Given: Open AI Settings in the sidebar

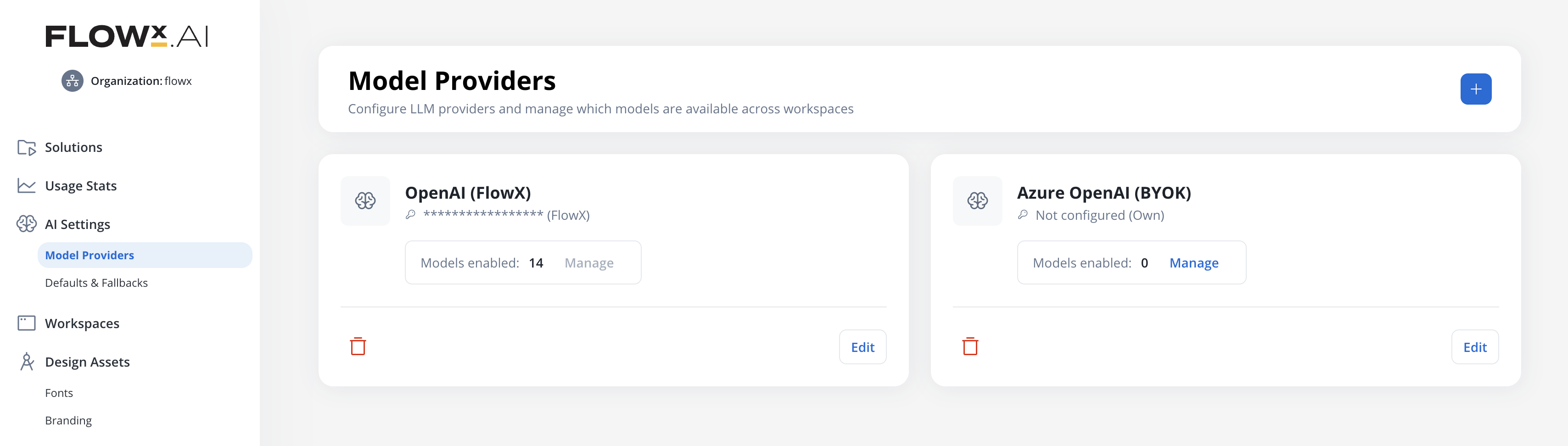Looking at the screenshot, I should click(78, 224).
